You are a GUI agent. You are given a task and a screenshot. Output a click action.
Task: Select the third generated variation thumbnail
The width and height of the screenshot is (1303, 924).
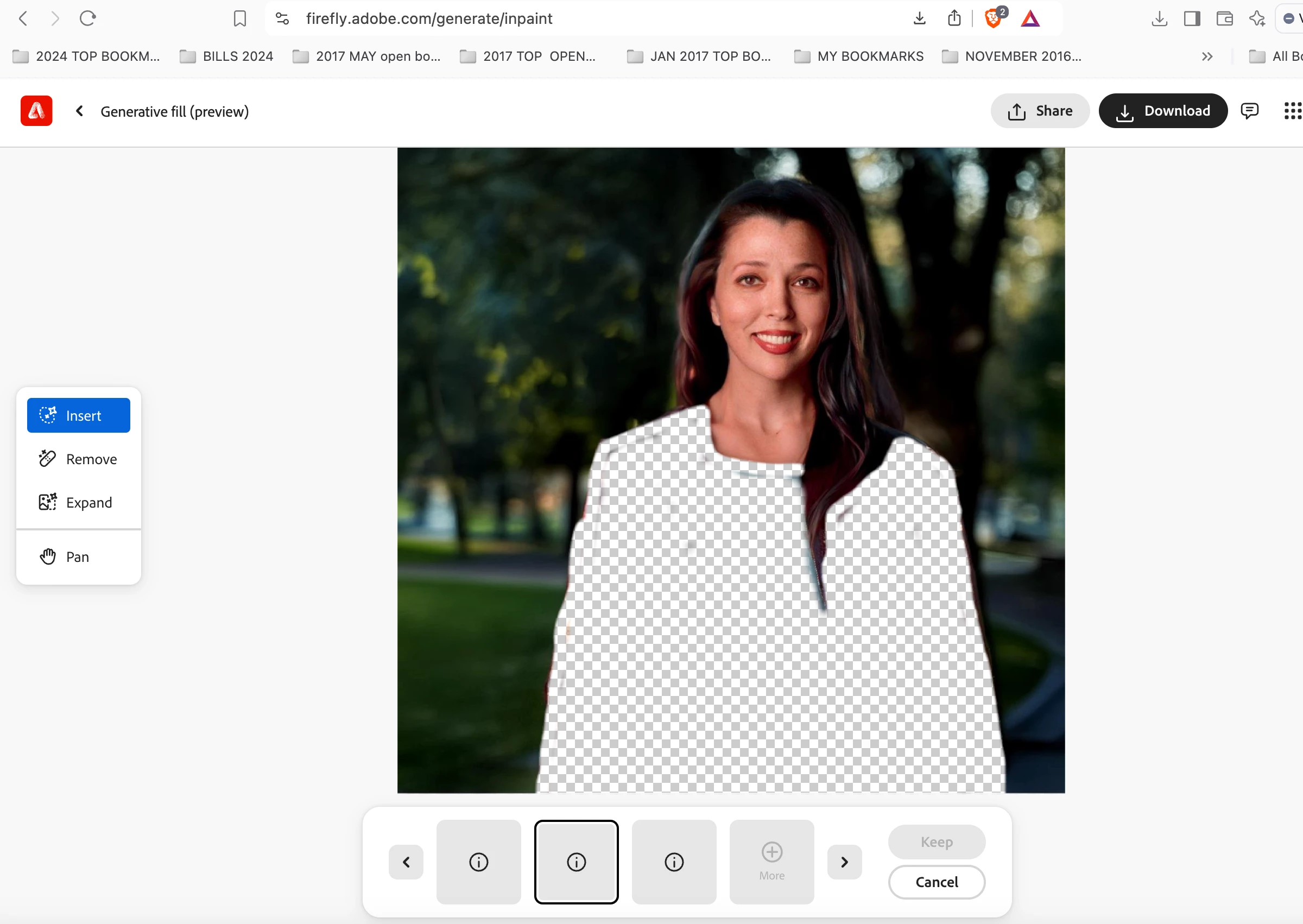pyautogui.click(x=674, y=862)
